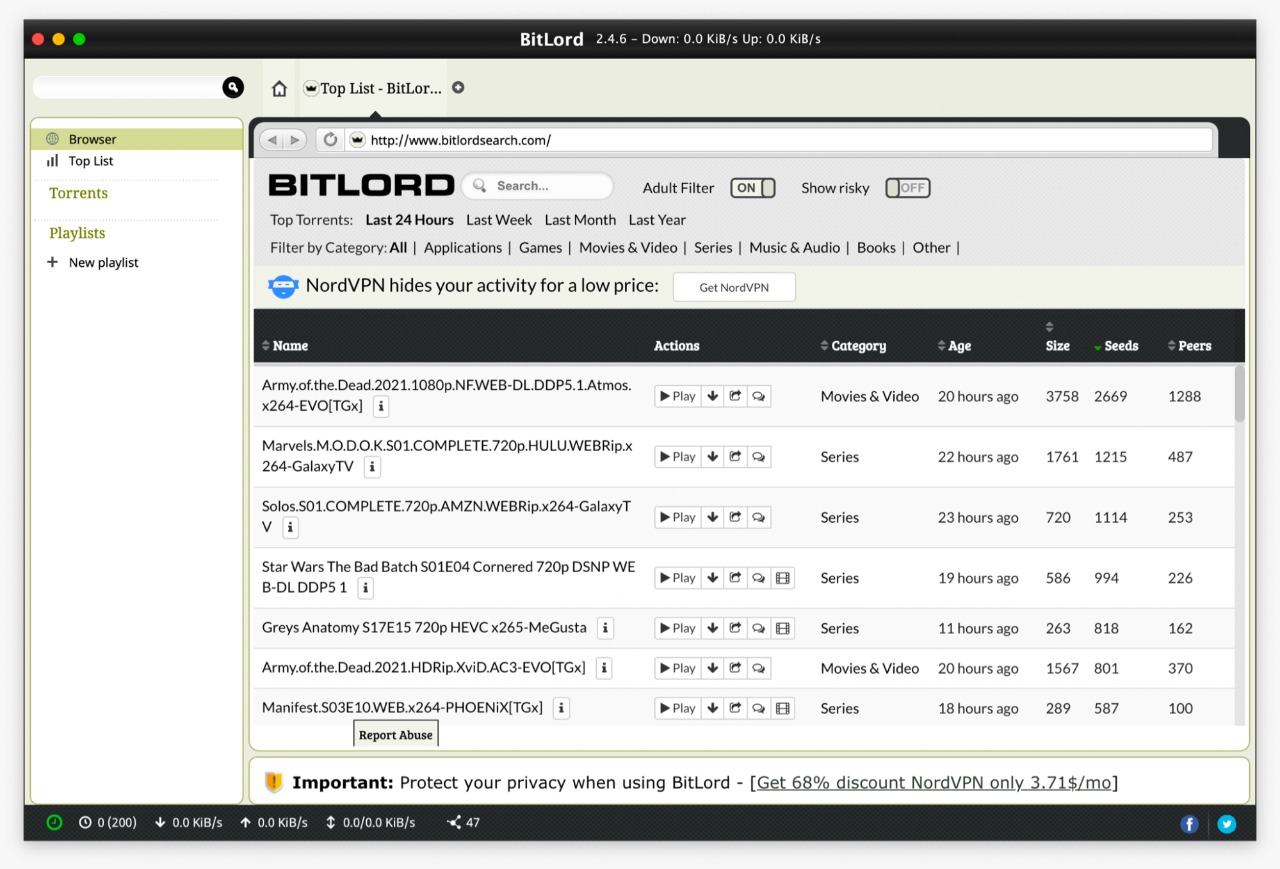The width and height of the screenshot is (1280, 869).
Task: Click the connections share icon showing 47
Action: tap(454, 823)
